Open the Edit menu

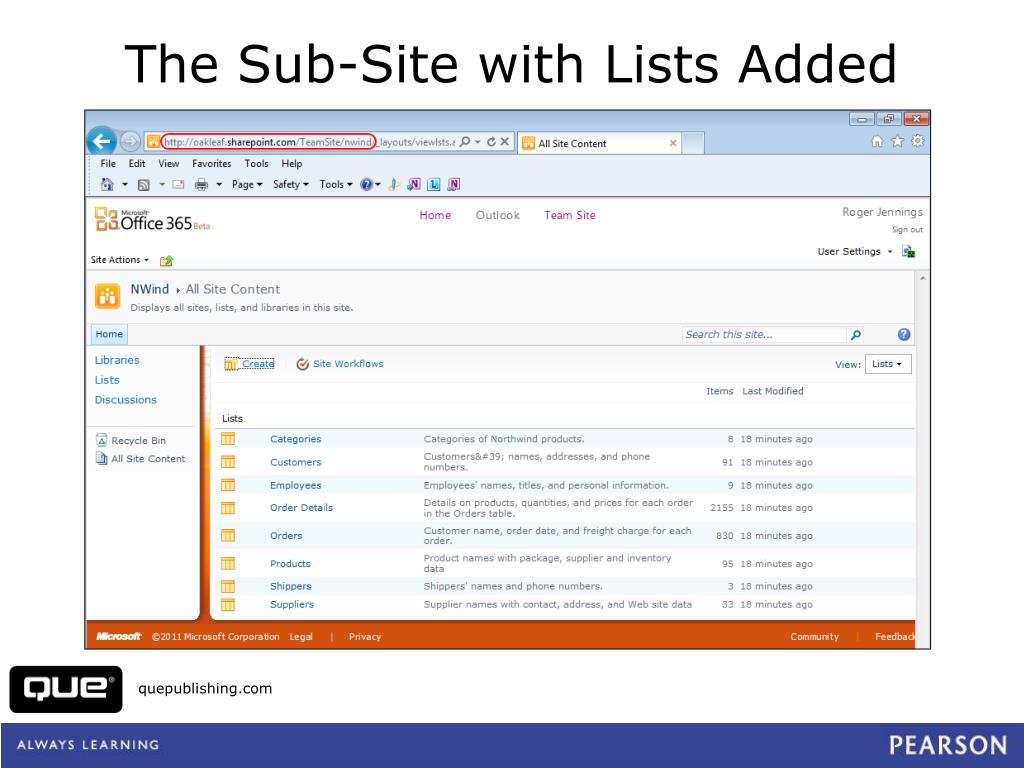(x=136, y=164)
